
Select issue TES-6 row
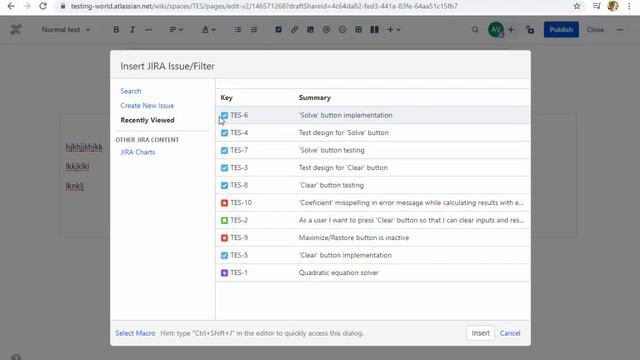pos(373,115)
